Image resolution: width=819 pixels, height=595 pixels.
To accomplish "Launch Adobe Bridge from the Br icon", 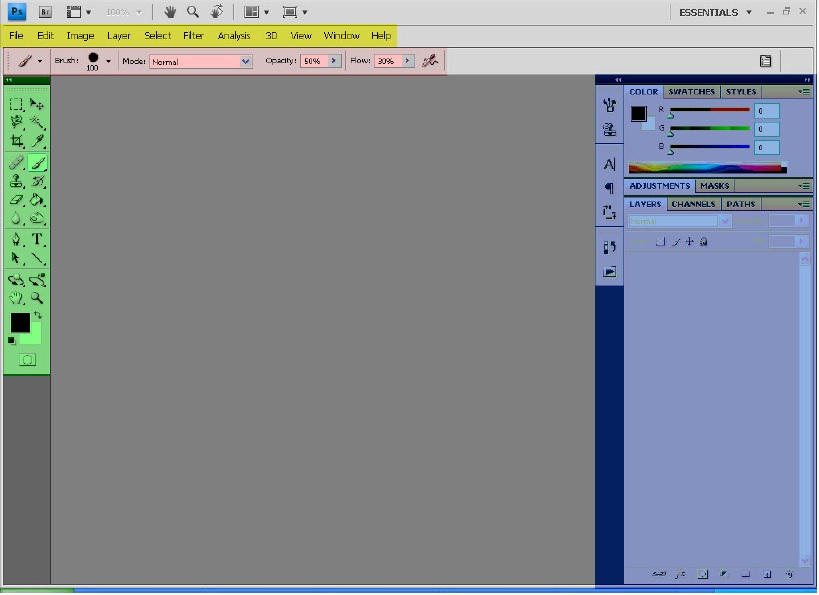I will 45,12.
